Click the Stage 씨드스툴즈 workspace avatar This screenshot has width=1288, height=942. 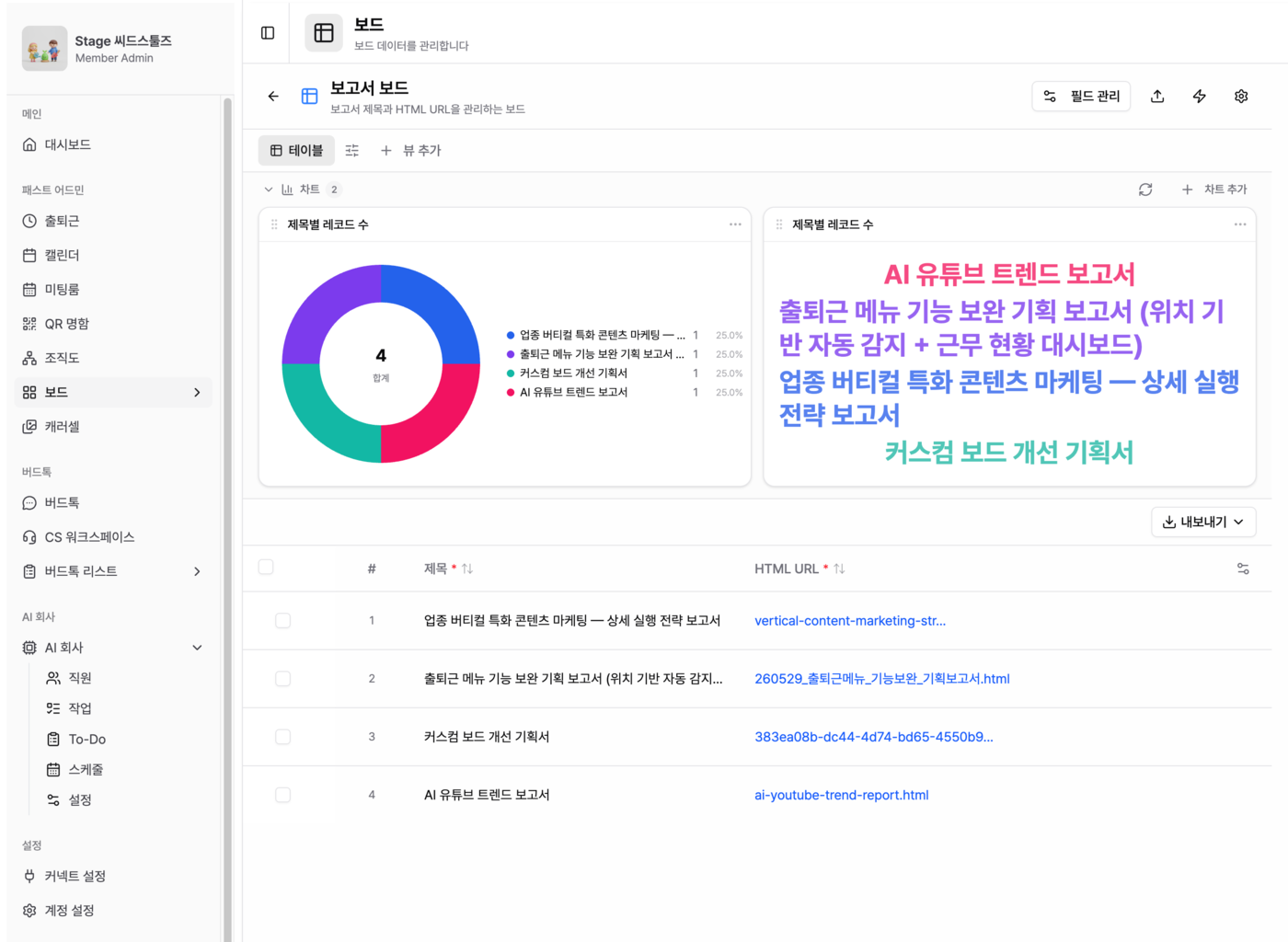click(x=44, y=48)
